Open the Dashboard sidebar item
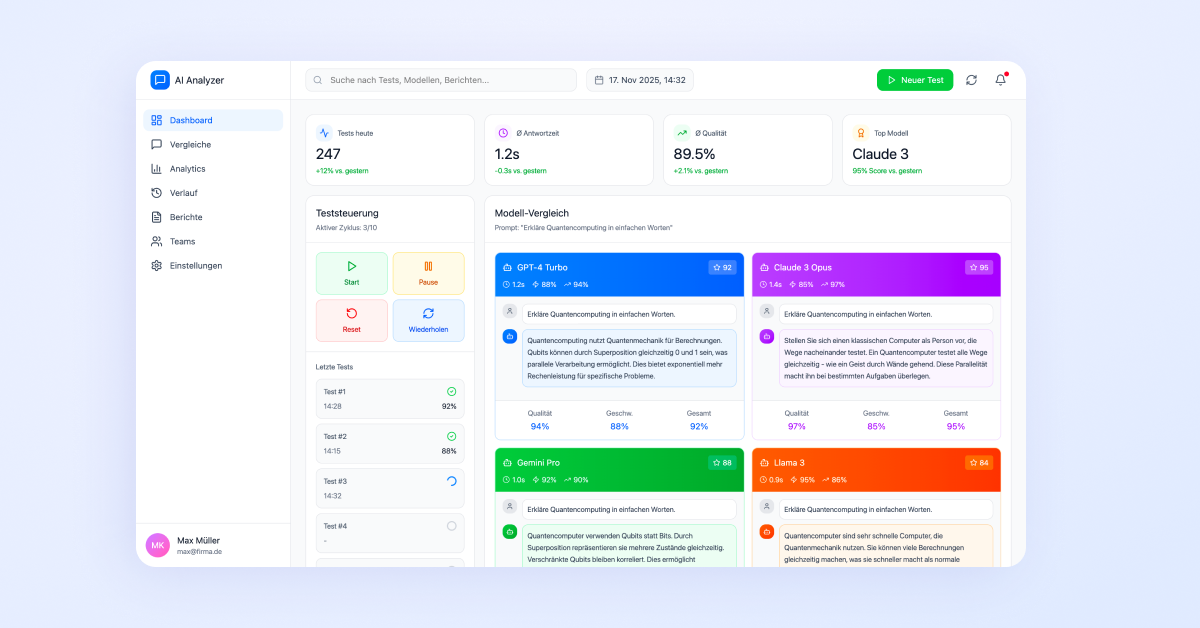Image resolution: width=1200 pixels, height=628 pixels. [x=213, y=120]
